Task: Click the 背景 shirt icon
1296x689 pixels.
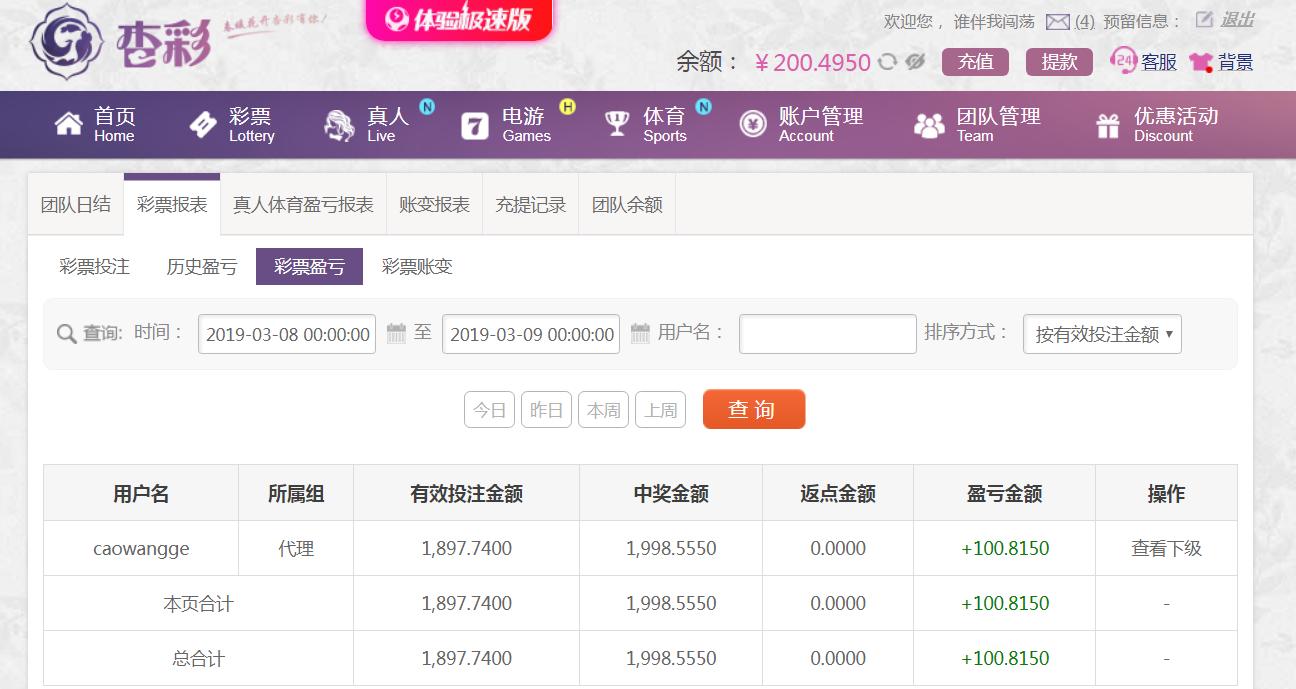Action: pyautogui.click(x=1201, y=62)
